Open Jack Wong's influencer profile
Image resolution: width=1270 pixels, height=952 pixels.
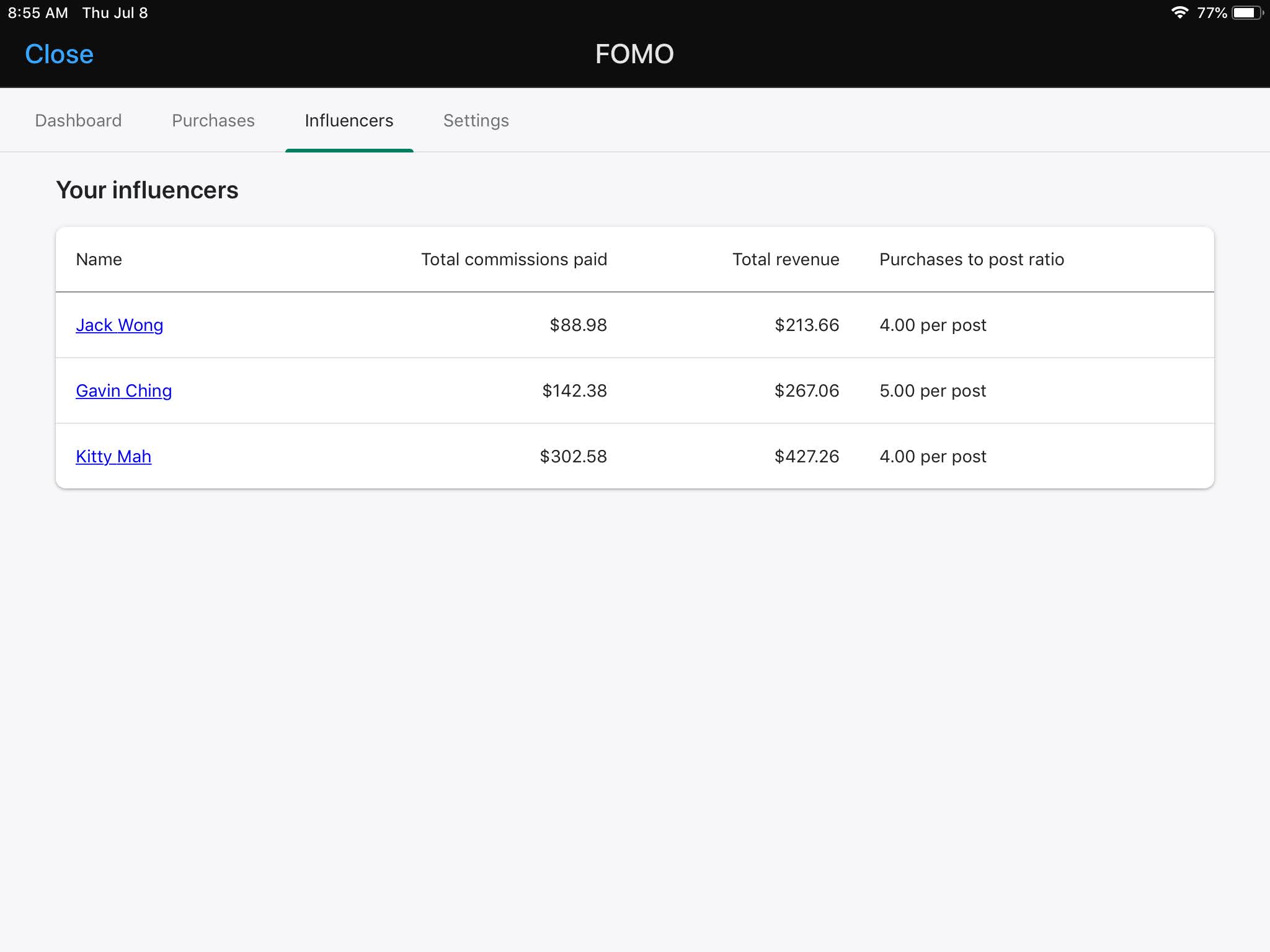tap(119, 325)
